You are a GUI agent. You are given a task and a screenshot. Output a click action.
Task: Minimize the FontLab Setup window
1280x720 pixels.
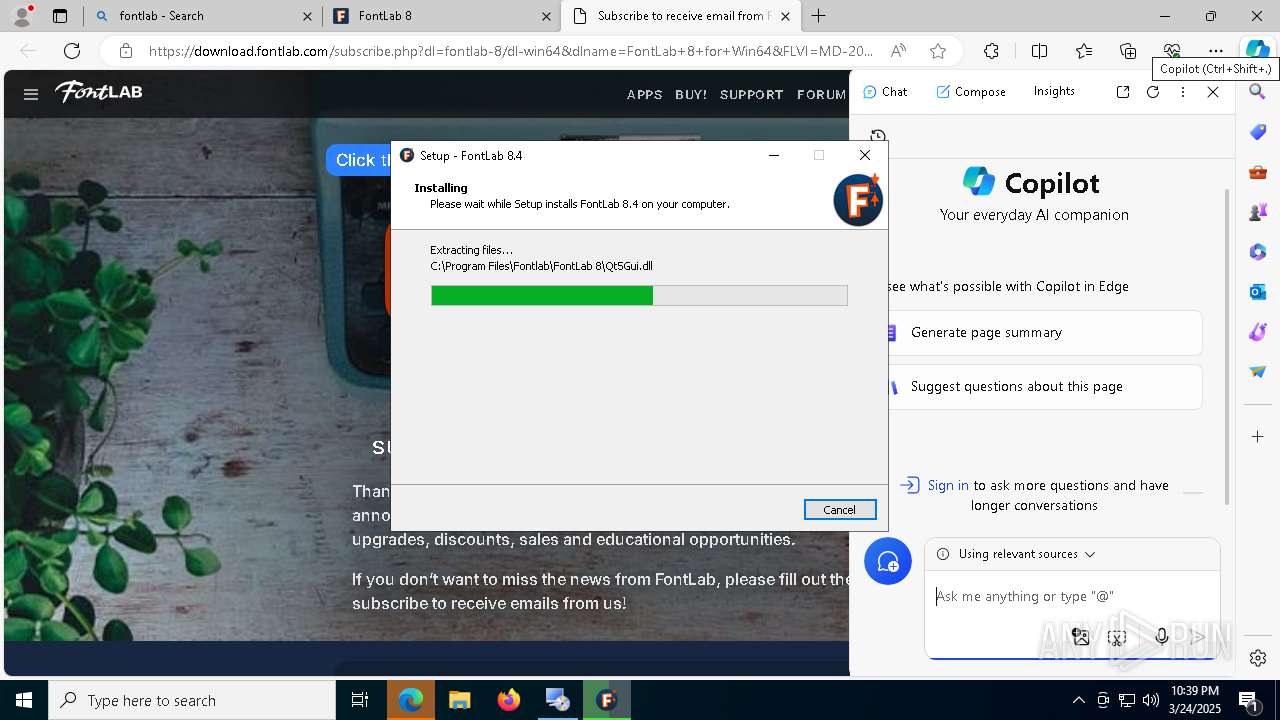point(774,155)
